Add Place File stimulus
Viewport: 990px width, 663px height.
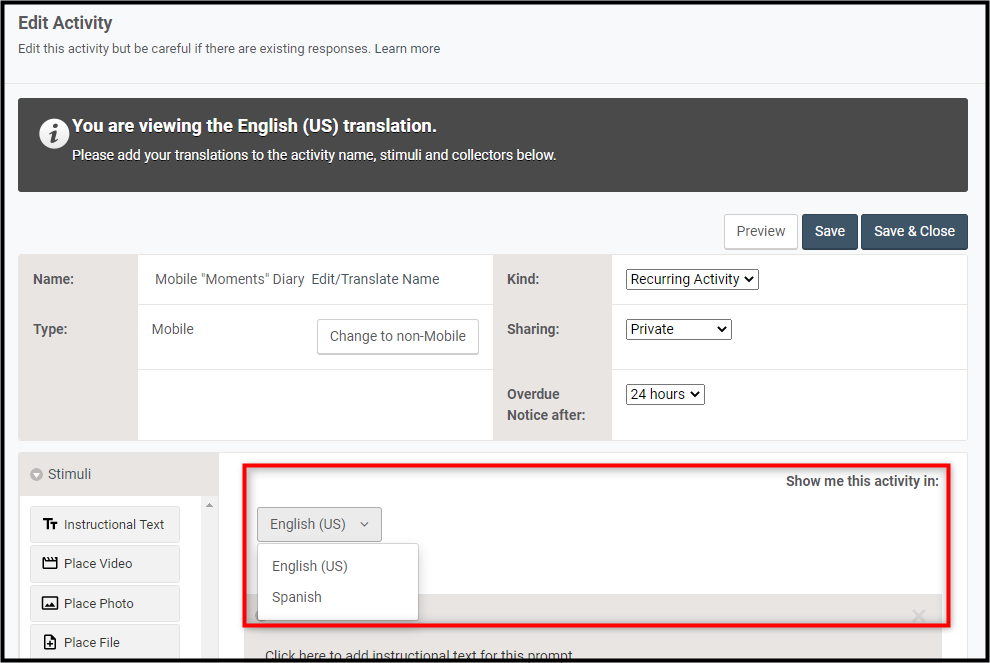point(105,642)
